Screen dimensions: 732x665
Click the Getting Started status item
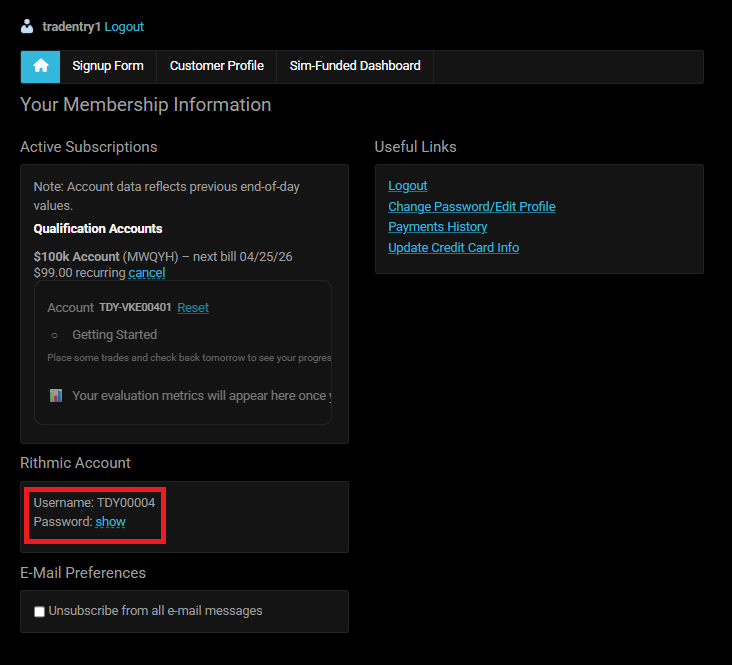(x=114, y=335)
